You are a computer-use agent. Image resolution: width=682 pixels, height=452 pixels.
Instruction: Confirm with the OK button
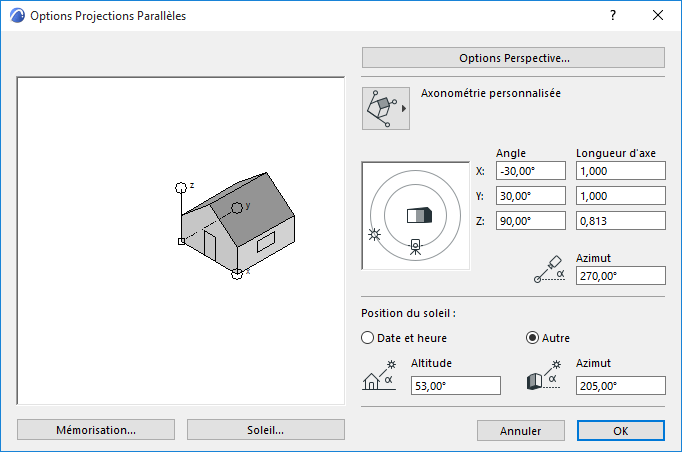click(x=621, y=431)
